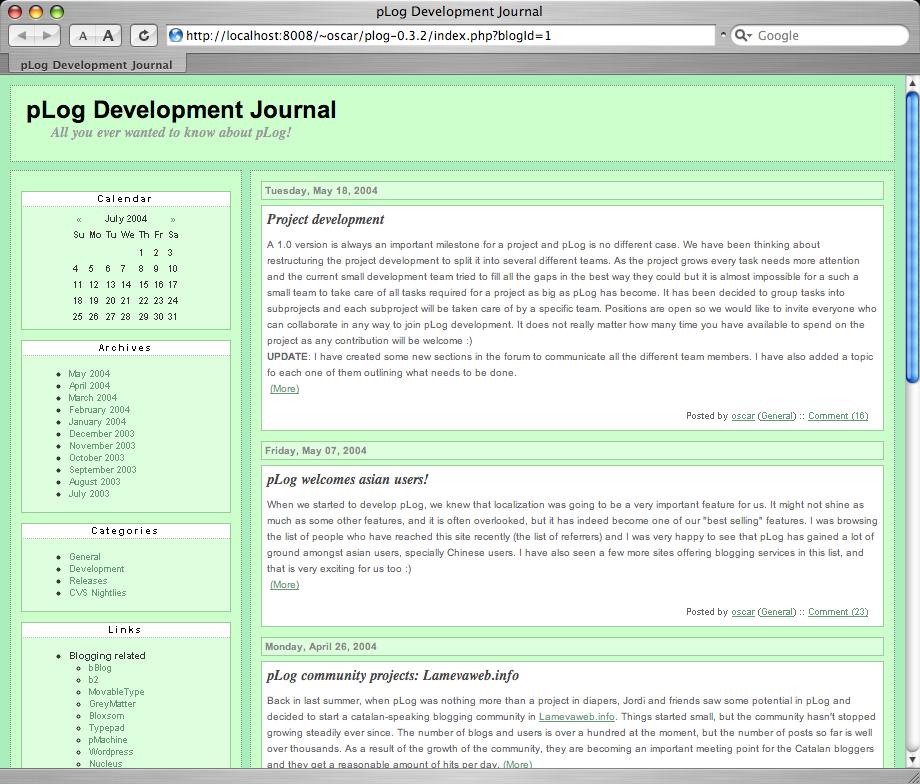Click the Calendar sidebar heading
This screenshot has width=920, height=784.
click(125, 199)
